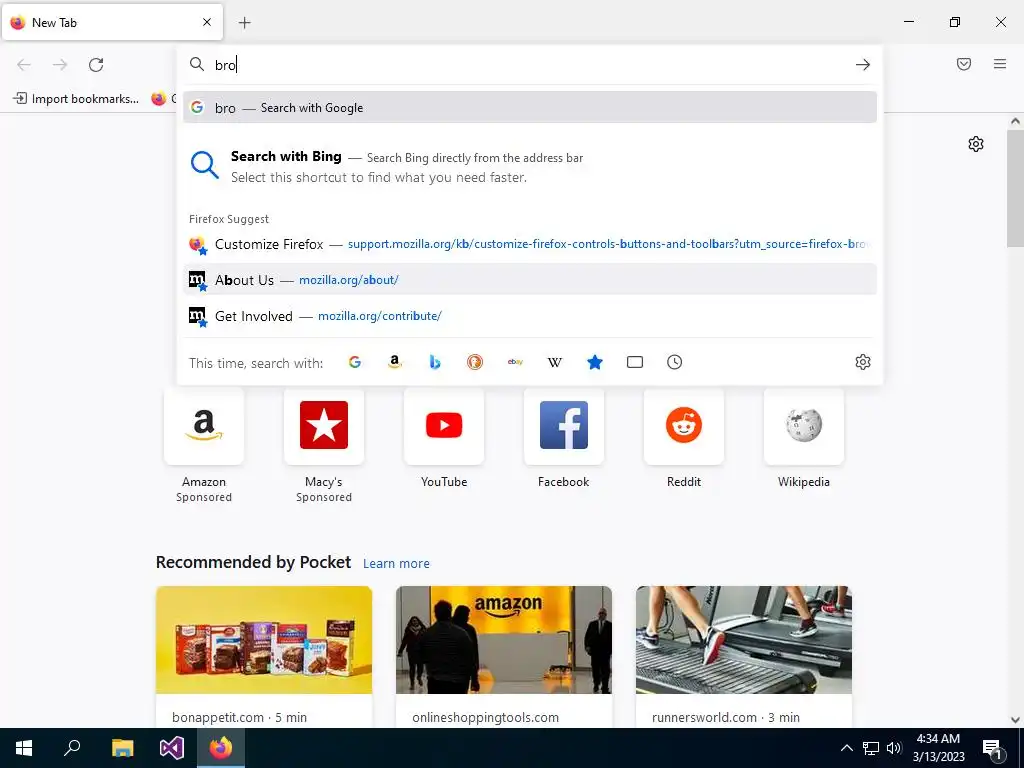Click Learn more link beside Pocket
This screenshot has width=1024, height=768.
[x=396, y=564]
